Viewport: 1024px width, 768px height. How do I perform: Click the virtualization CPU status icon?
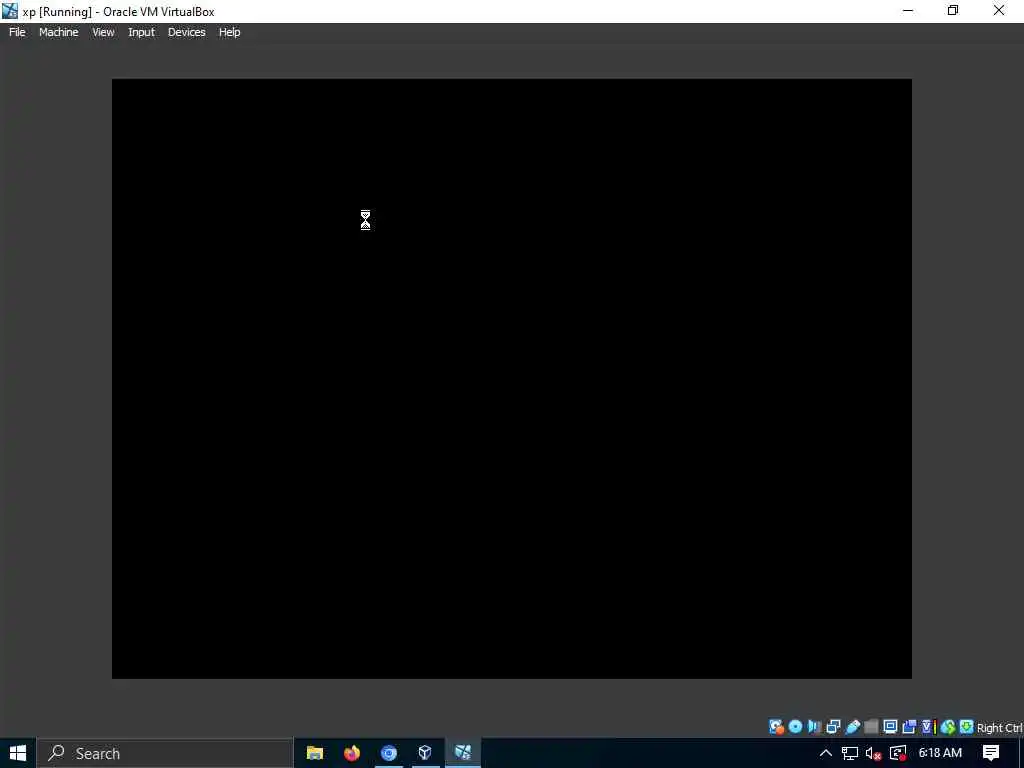[x=928, y=727]
